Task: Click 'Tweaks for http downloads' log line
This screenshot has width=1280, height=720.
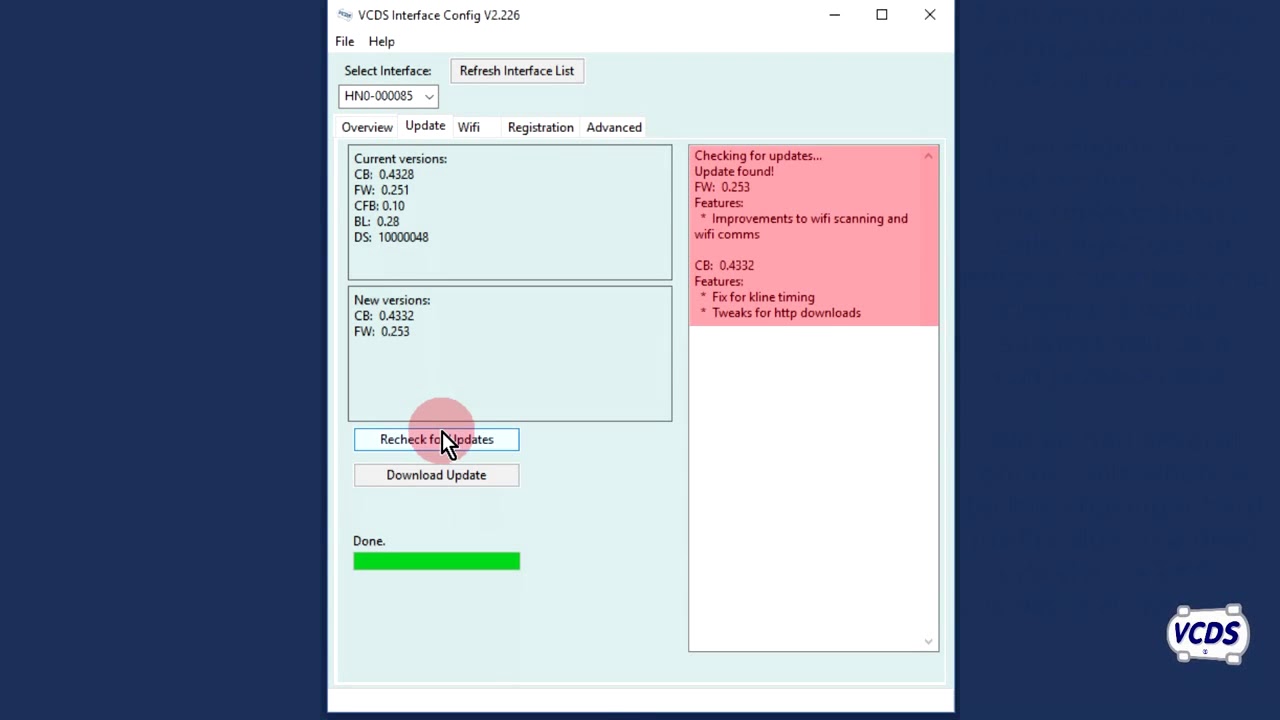Action: [786, 313]
